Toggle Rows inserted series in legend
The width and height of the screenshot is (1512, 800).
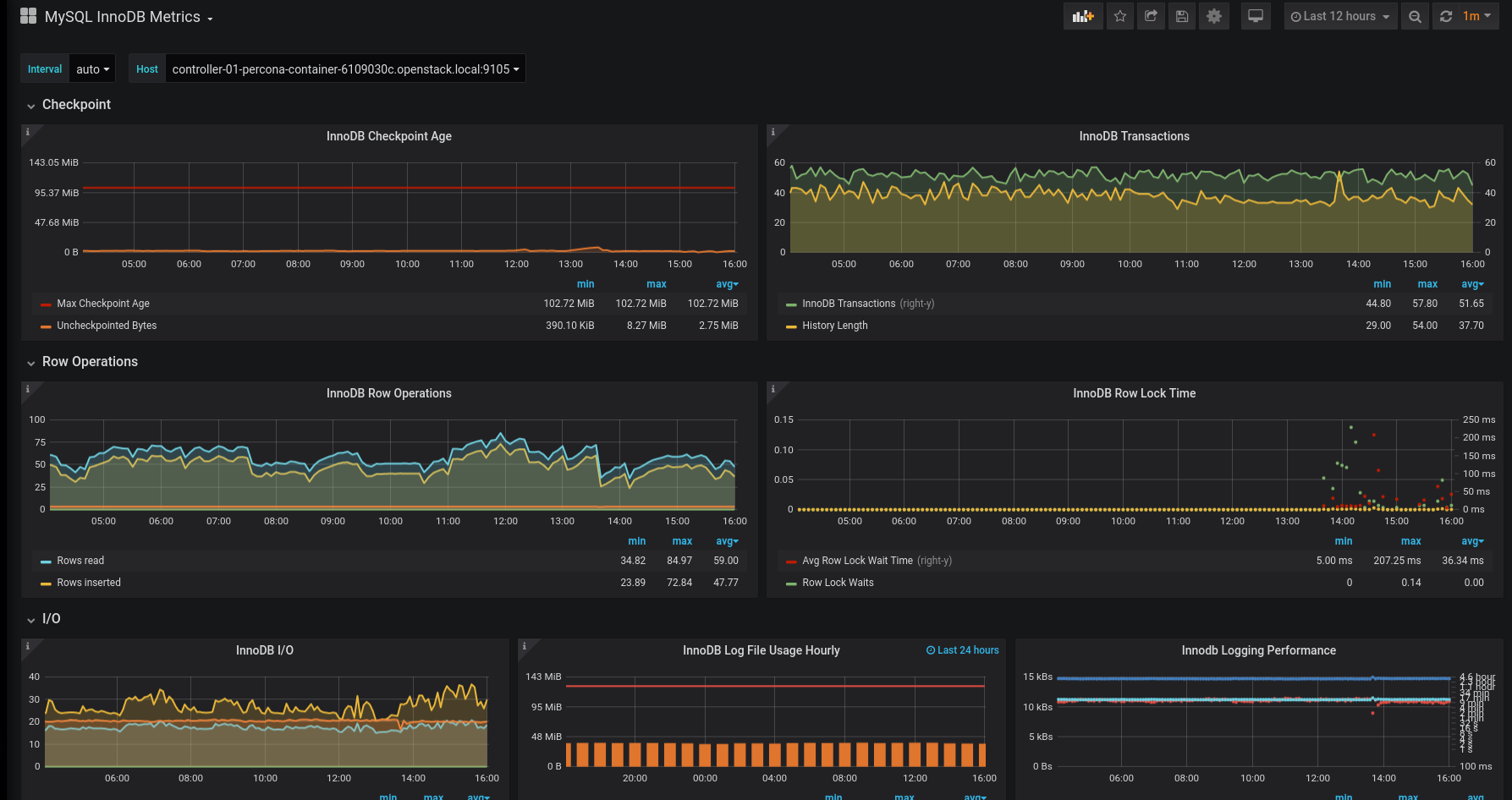pyautogui.click(x=89, y=583)
